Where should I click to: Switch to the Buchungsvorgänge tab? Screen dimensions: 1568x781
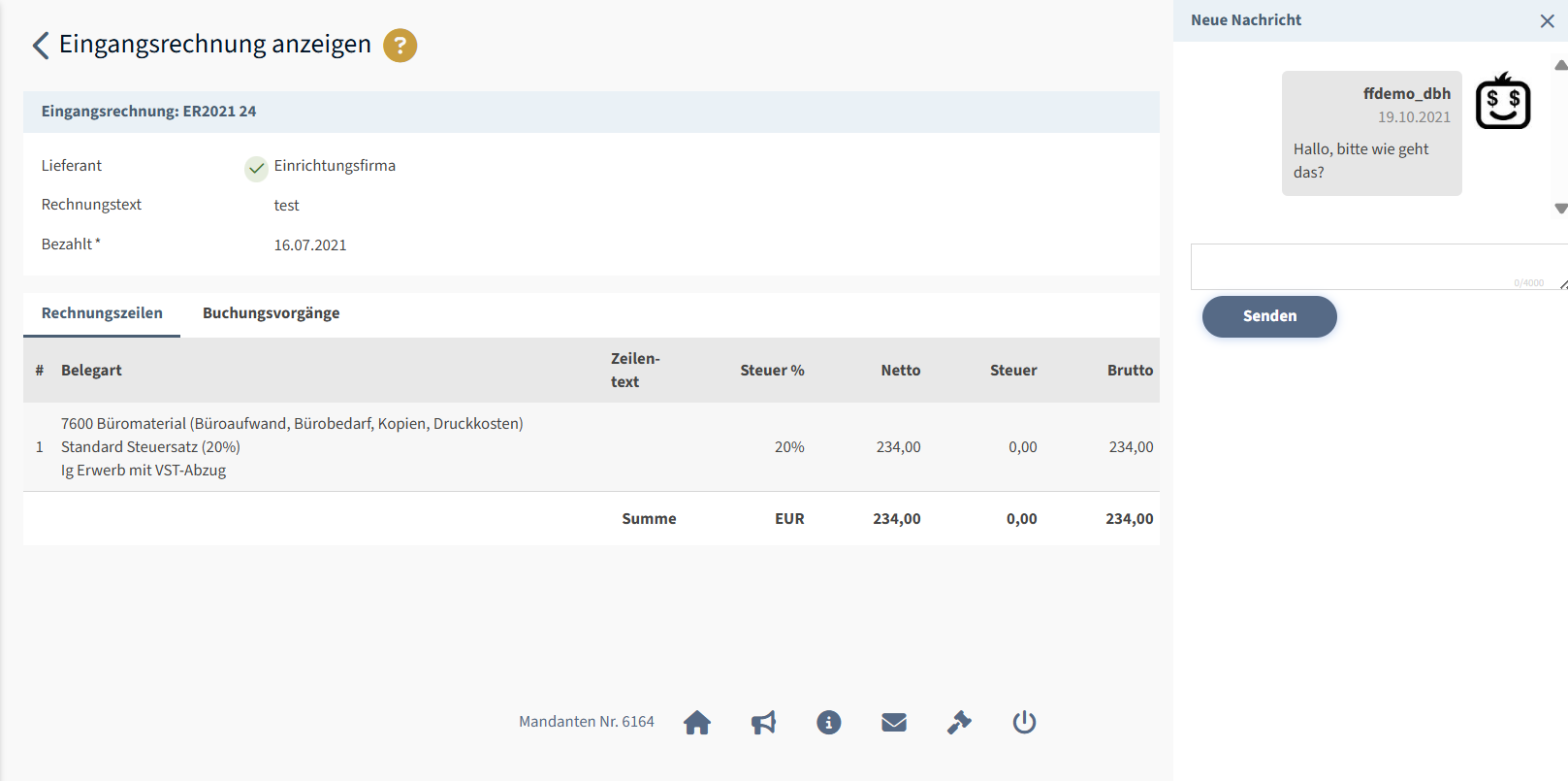pos(271,313)
